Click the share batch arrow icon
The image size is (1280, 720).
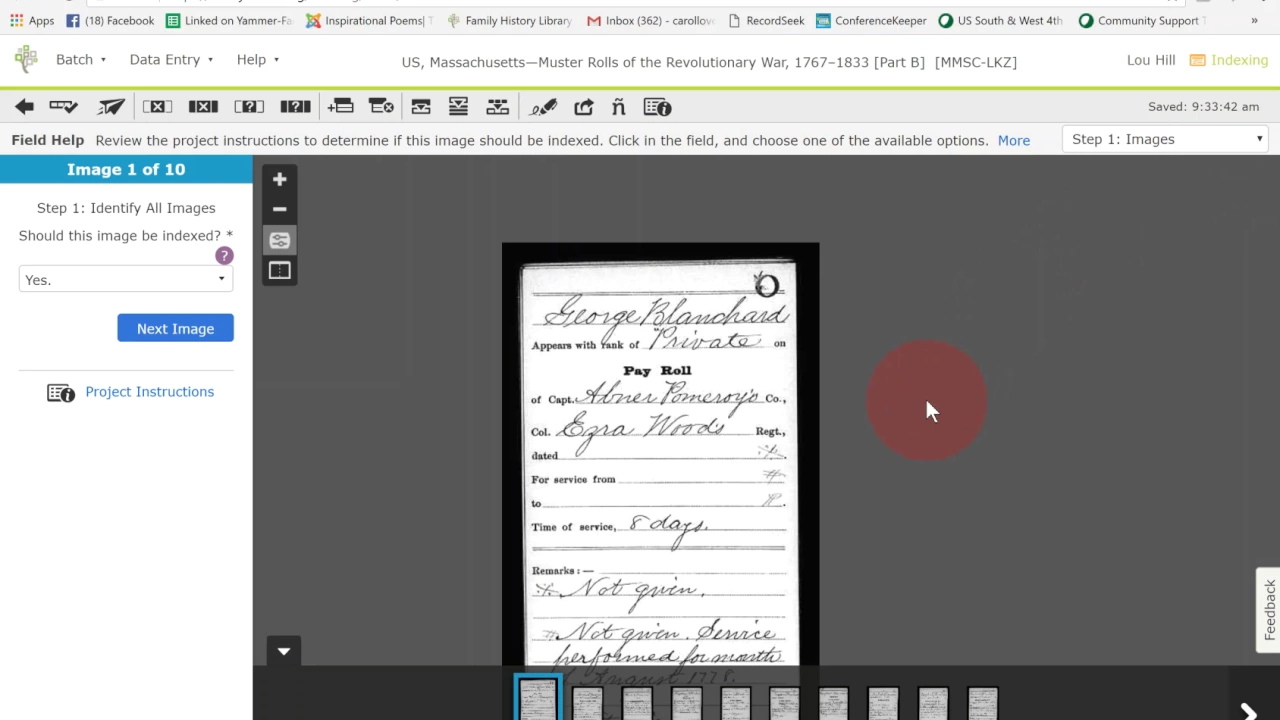pyautogui.click(x=584, y=107)
